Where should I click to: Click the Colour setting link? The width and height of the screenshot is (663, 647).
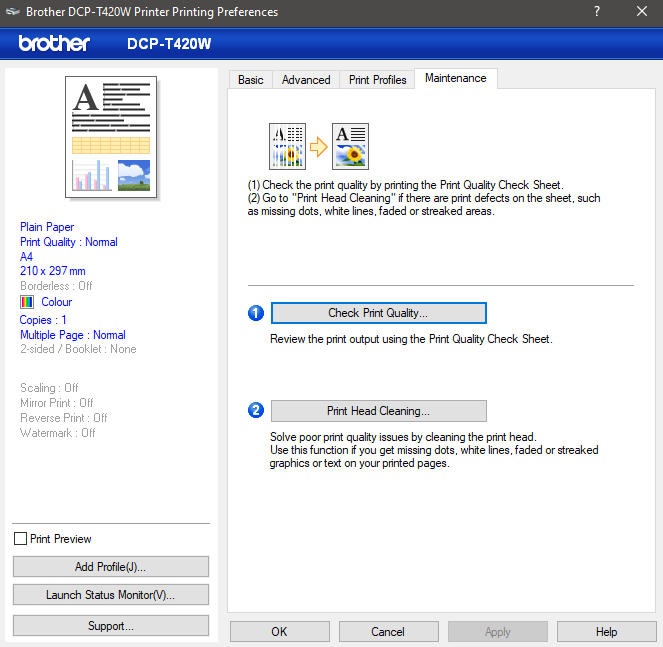[x=57, y=302]
